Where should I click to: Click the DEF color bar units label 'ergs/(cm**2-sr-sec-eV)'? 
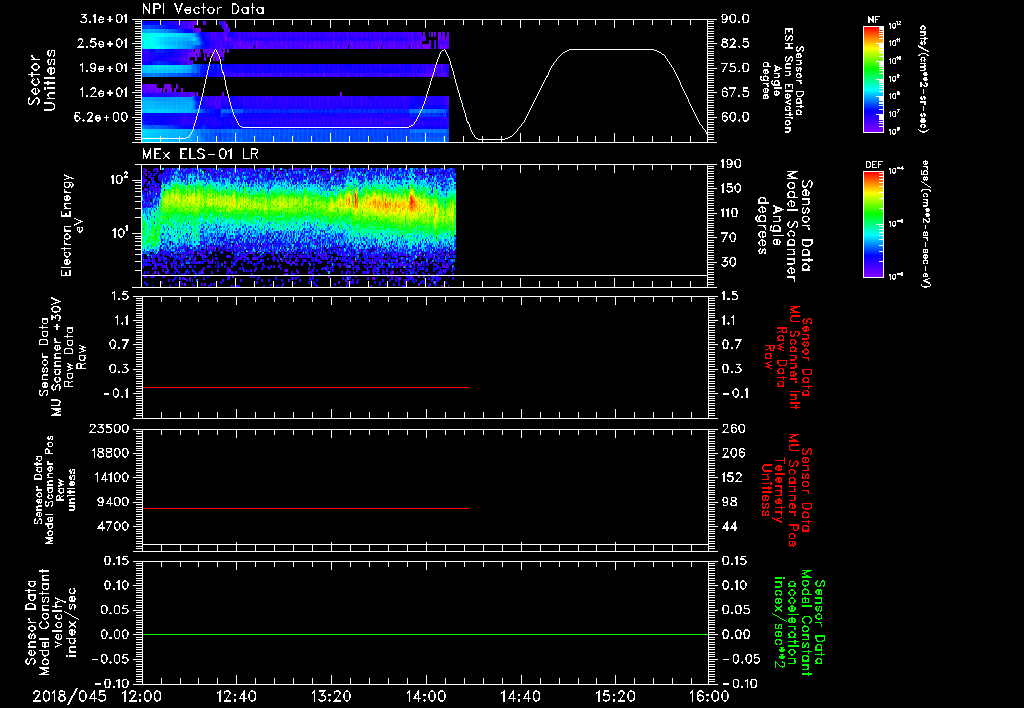(x=925, y=223)
